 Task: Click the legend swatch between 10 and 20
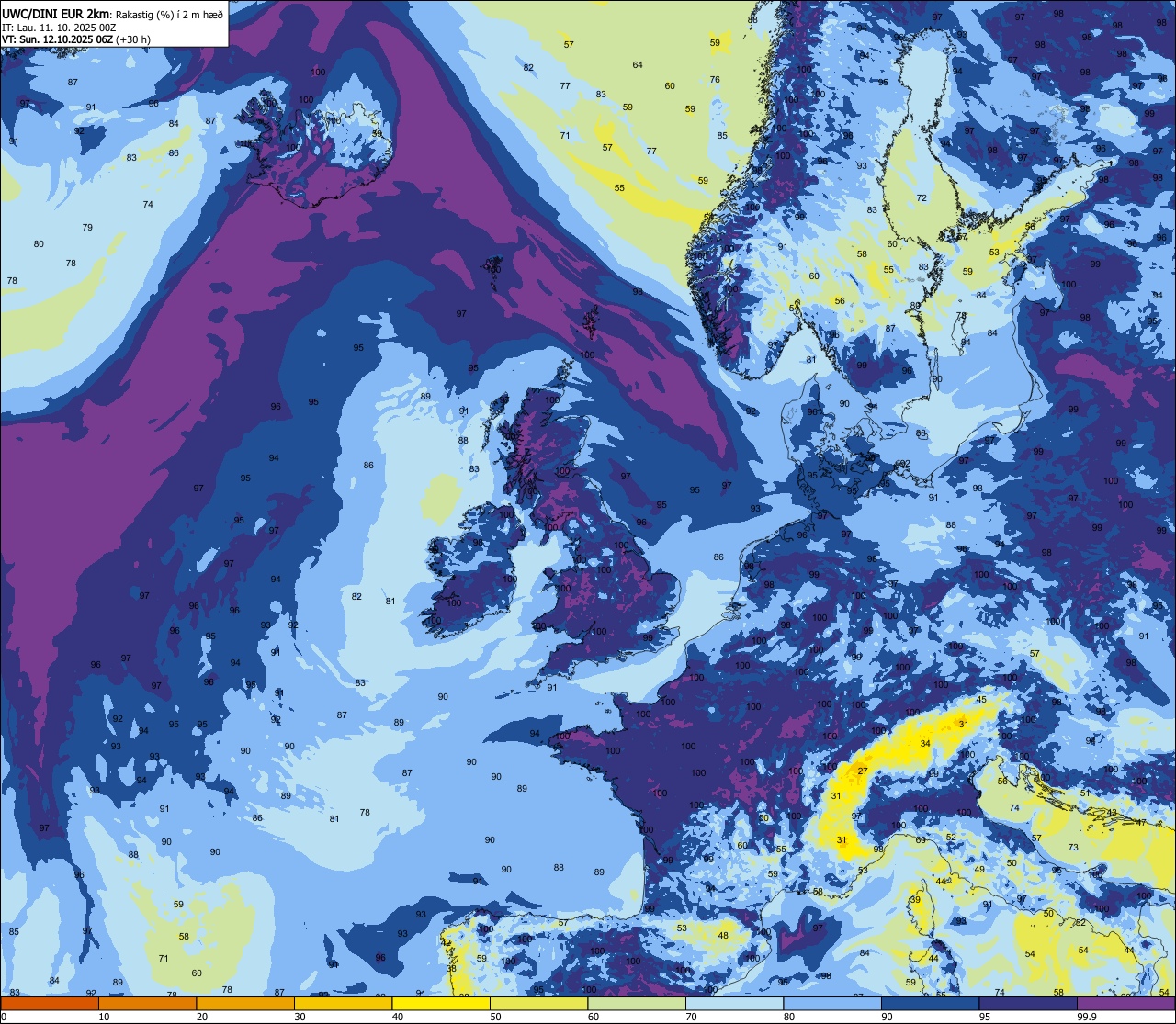pos(147,1004)
